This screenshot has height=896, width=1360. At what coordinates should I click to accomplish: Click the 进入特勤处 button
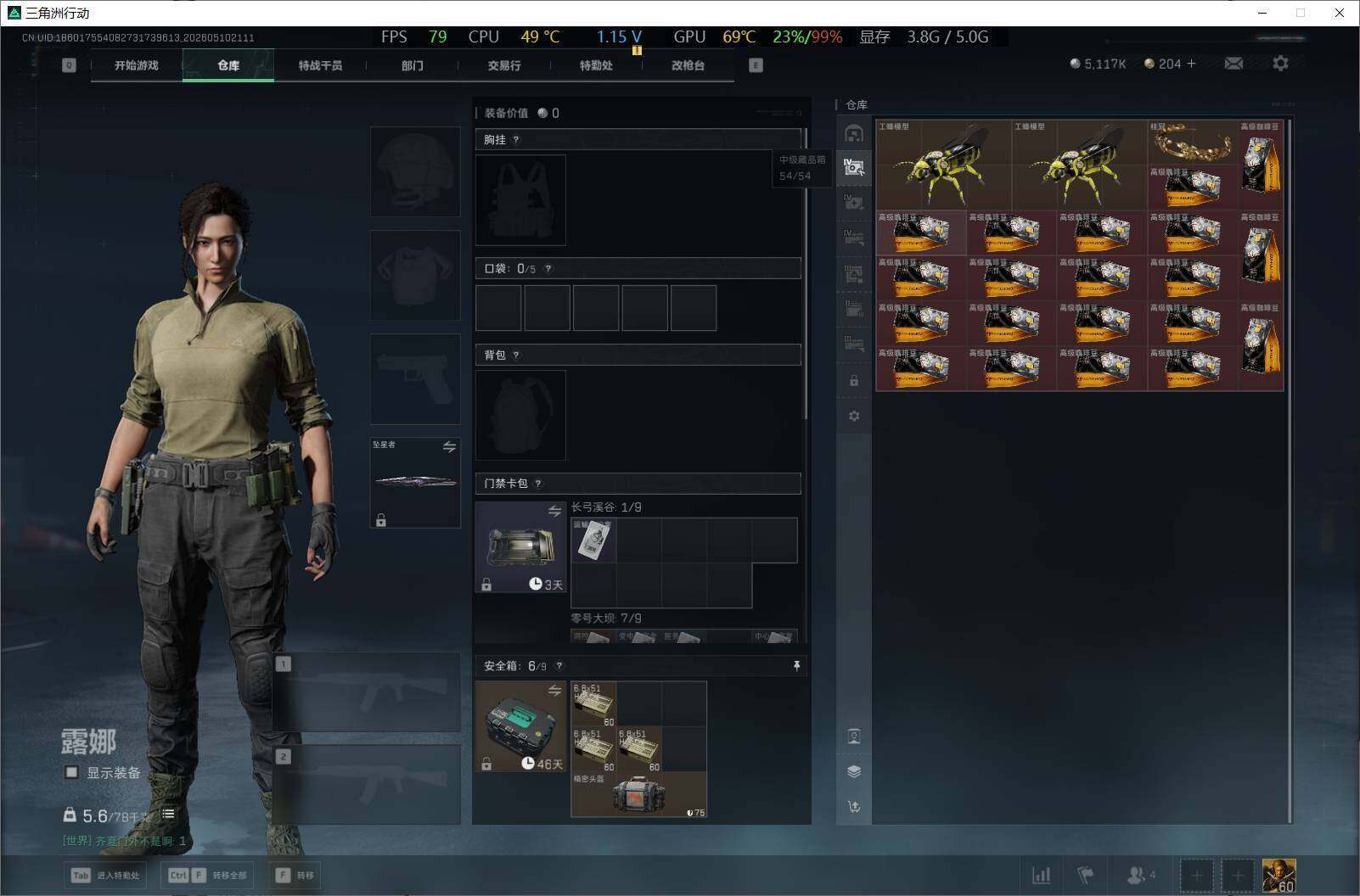click(x=106, y=875)
